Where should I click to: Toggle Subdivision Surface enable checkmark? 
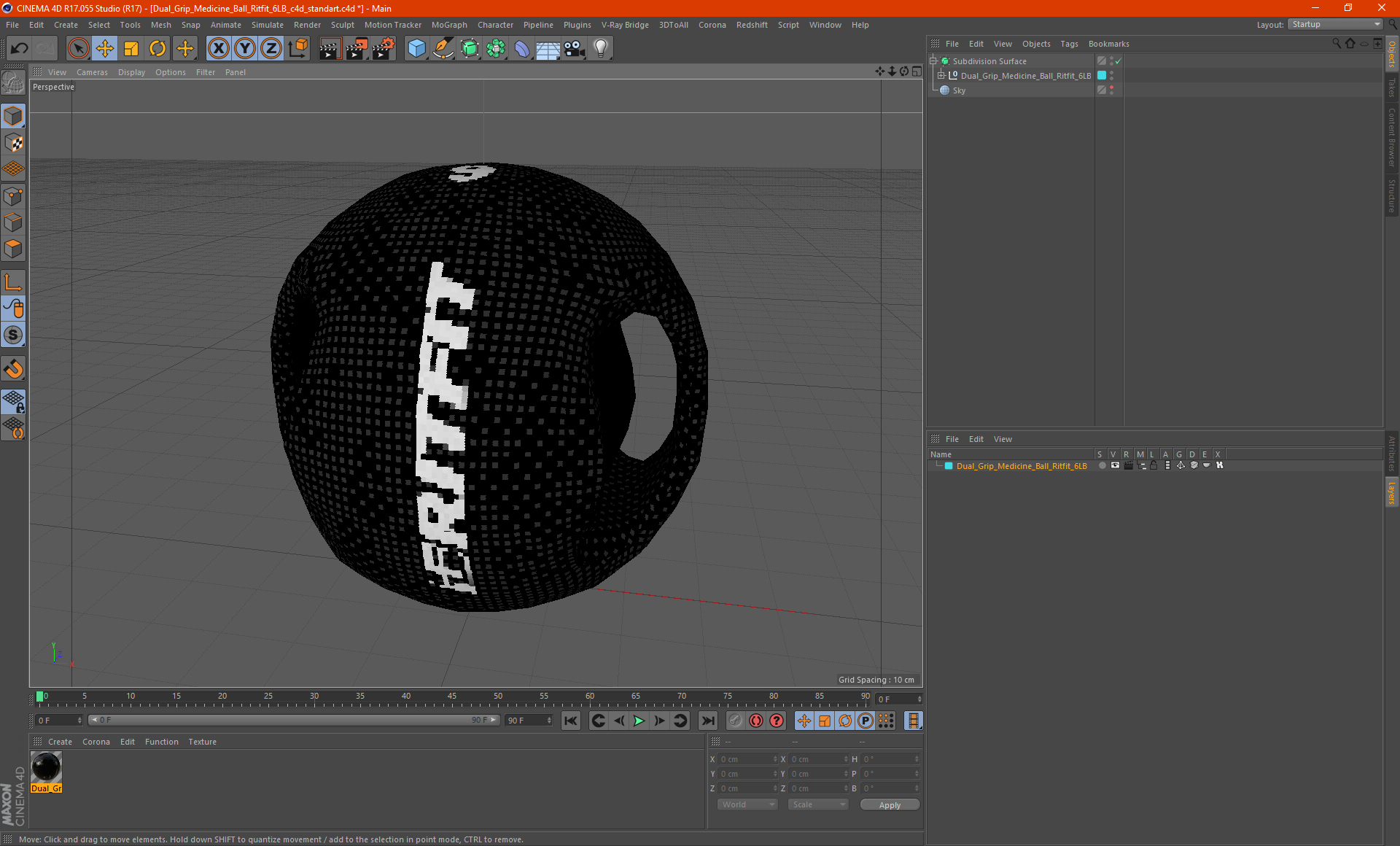tap(1118, 61)
